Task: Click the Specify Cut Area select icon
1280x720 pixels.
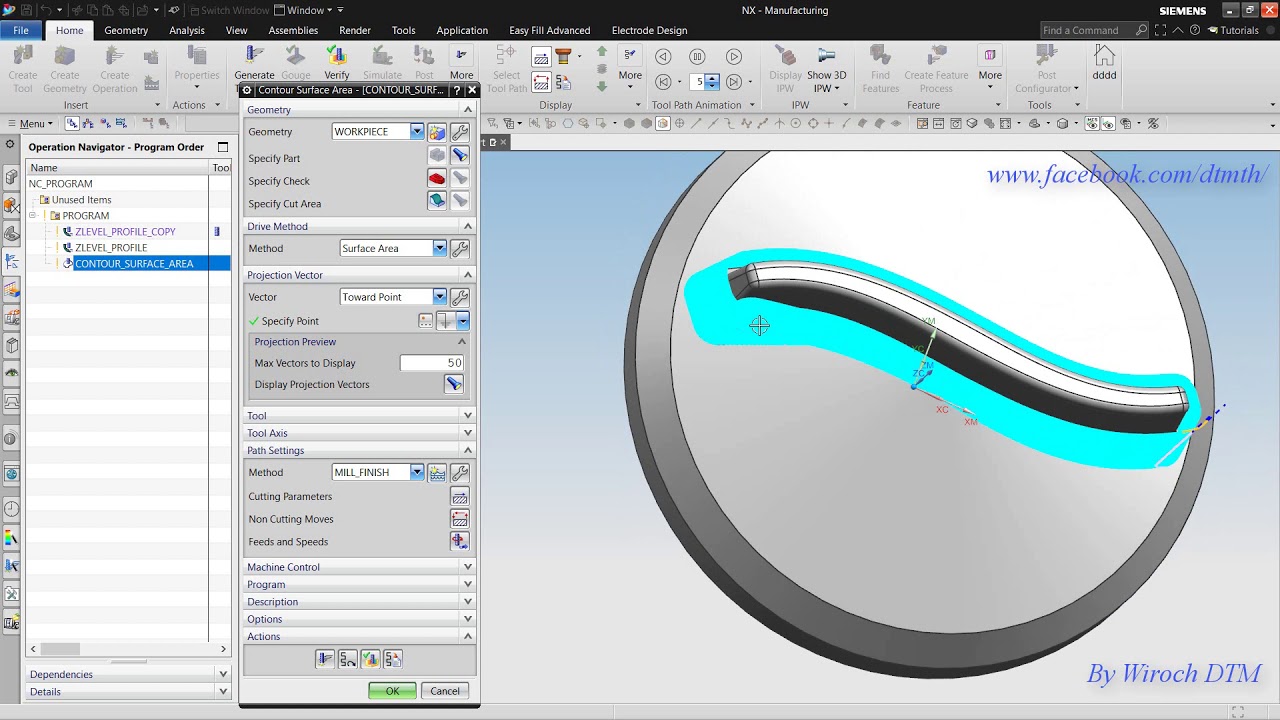Action: point(437,201)
